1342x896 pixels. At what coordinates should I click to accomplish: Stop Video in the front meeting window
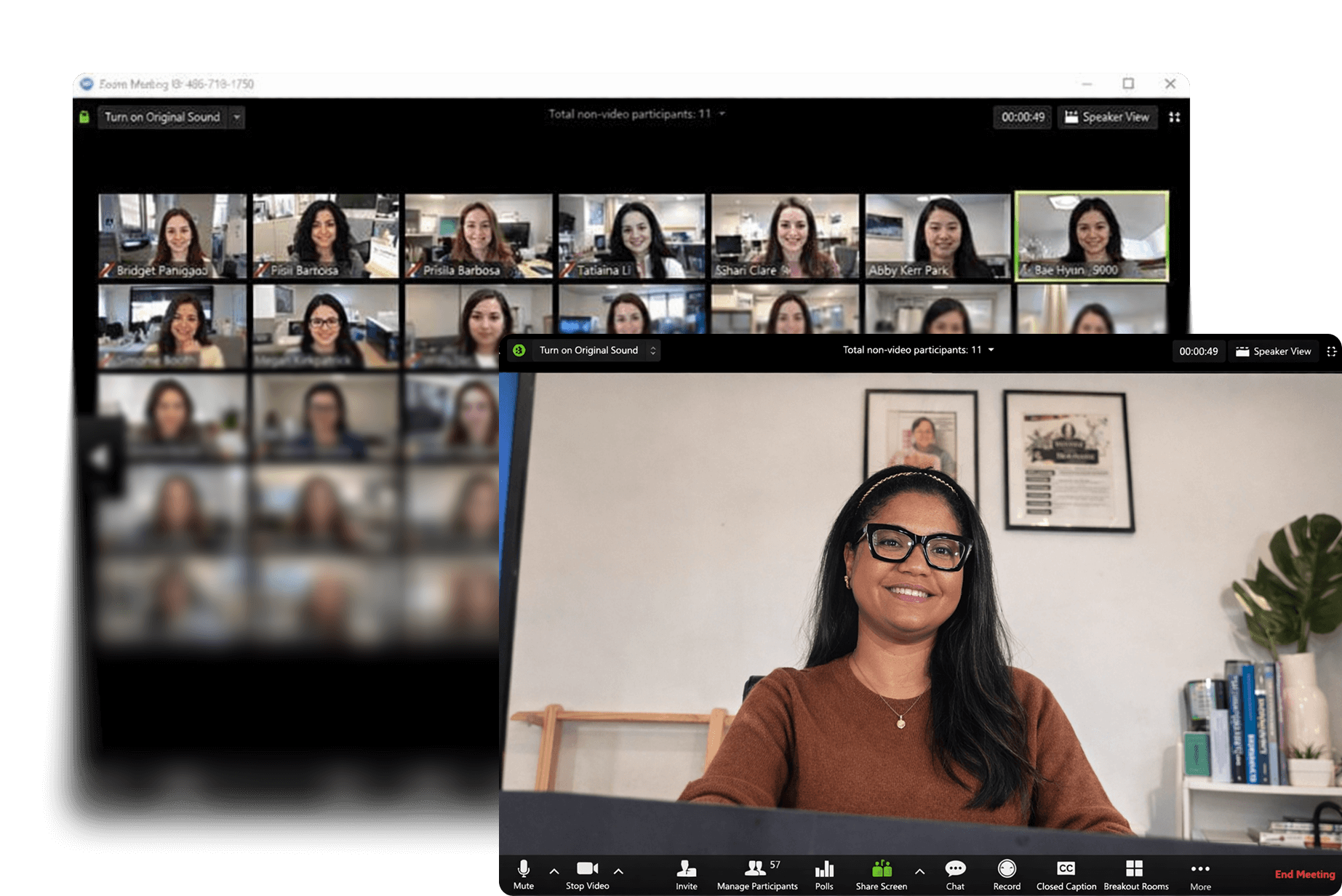[x=588, y=875]
